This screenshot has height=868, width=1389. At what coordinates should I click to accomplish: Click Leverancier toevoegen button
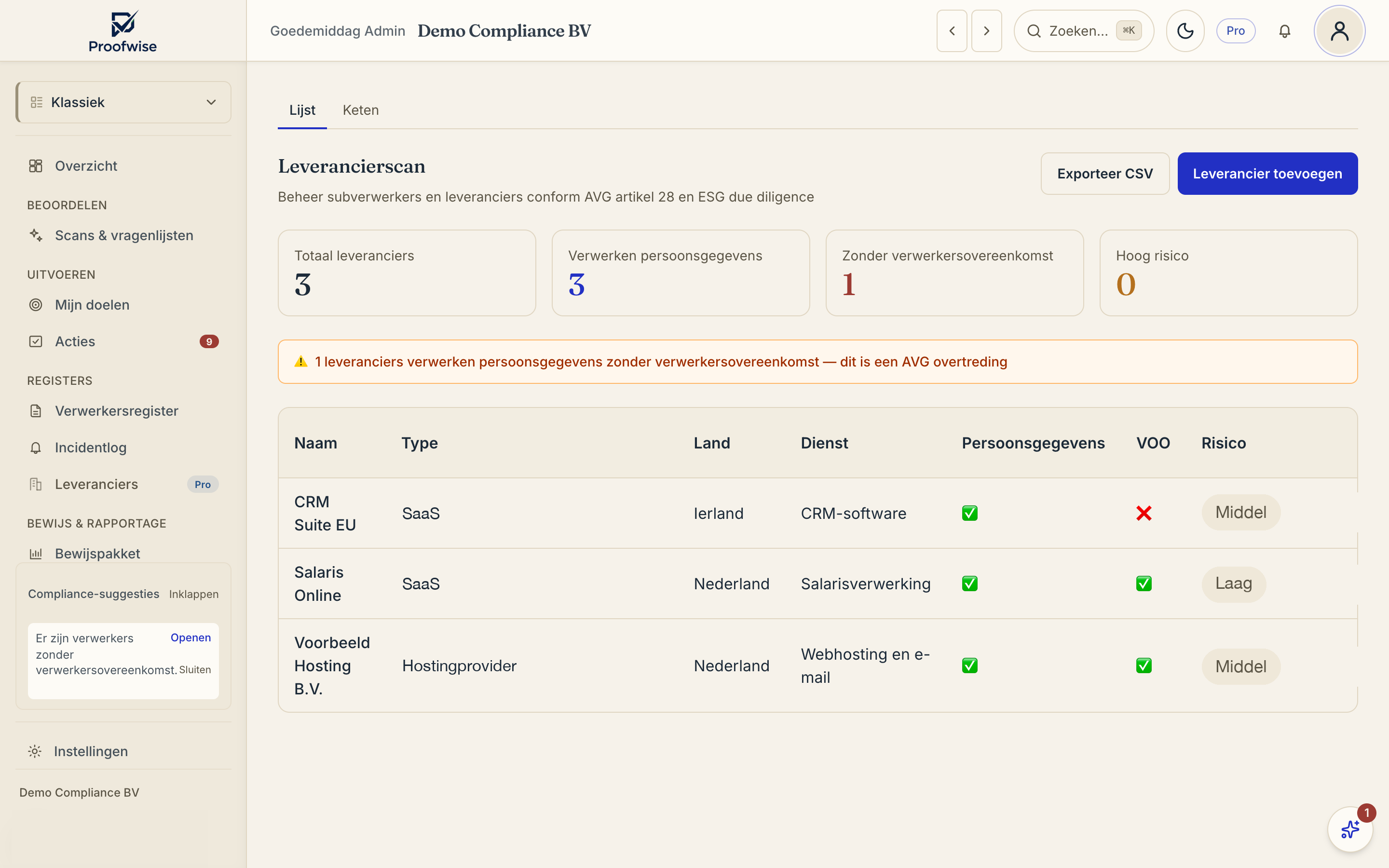coord(1267,174)
